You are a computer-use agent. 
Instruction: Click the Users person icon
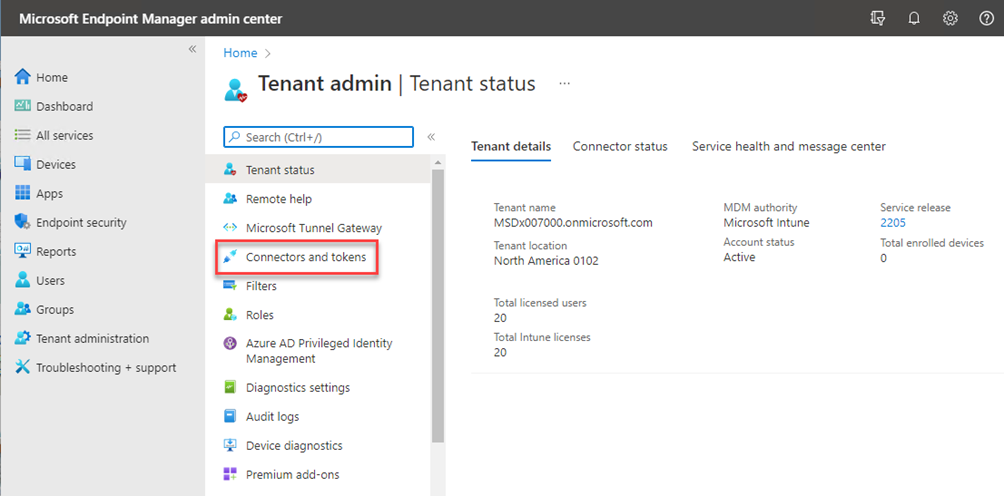22,280
